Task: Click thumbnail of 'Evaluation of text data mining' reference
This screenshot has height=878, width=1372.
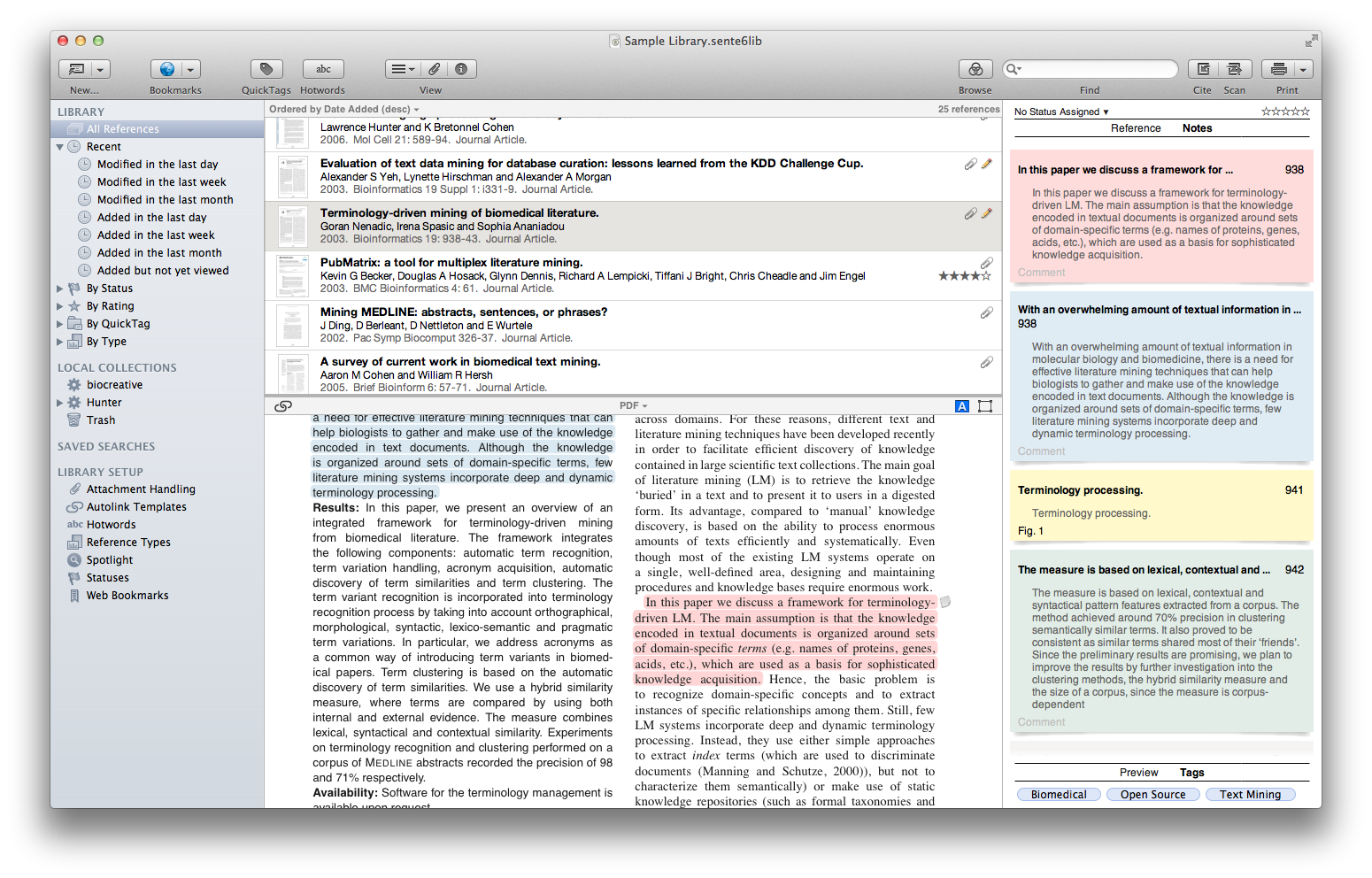Action: pos(292,177)
